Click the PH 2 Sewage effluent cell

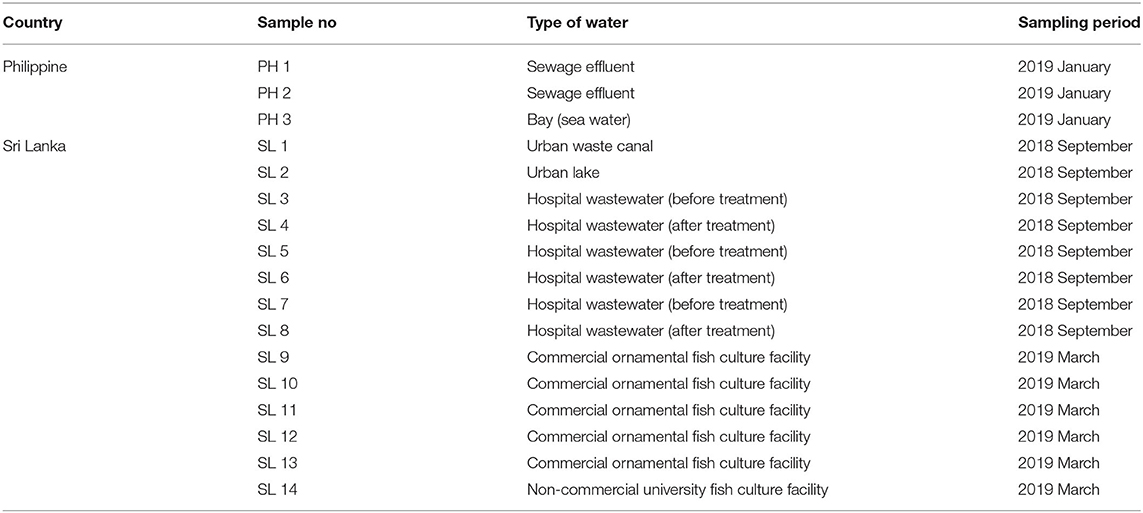pos(580,93)
